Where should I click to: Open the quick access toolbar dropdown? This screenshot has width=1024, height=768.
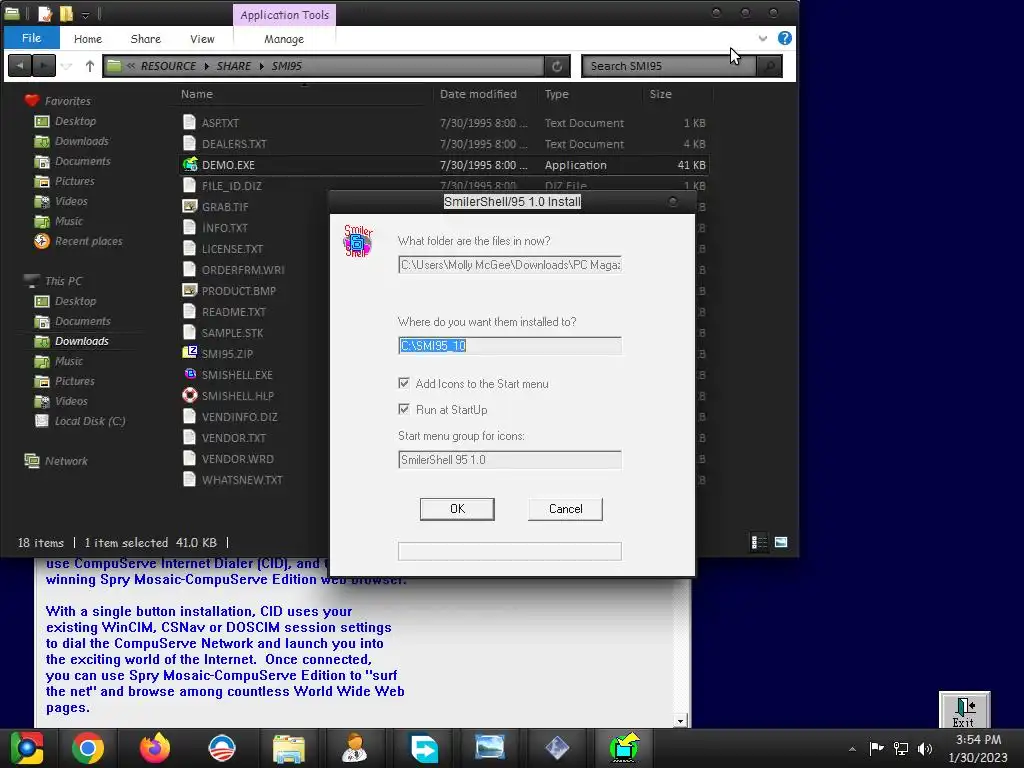[x=85, y=14]
